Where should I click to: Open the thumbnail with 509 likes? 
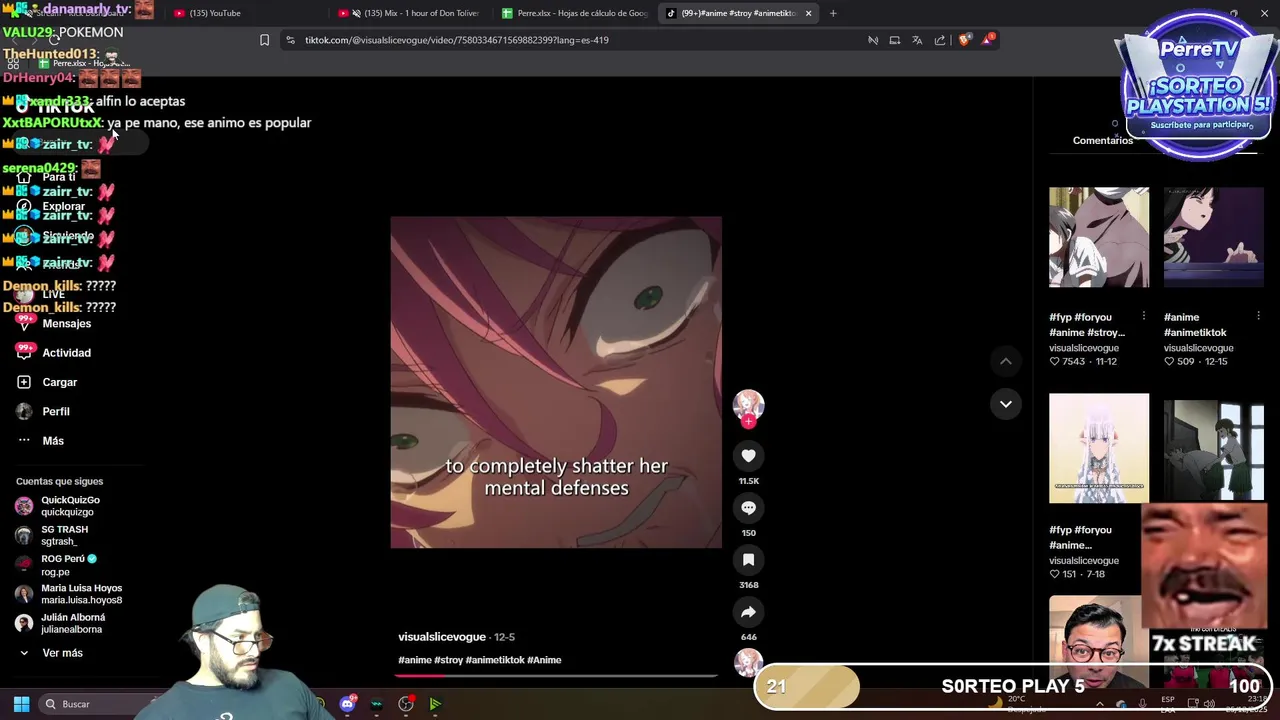(1214, 237)
